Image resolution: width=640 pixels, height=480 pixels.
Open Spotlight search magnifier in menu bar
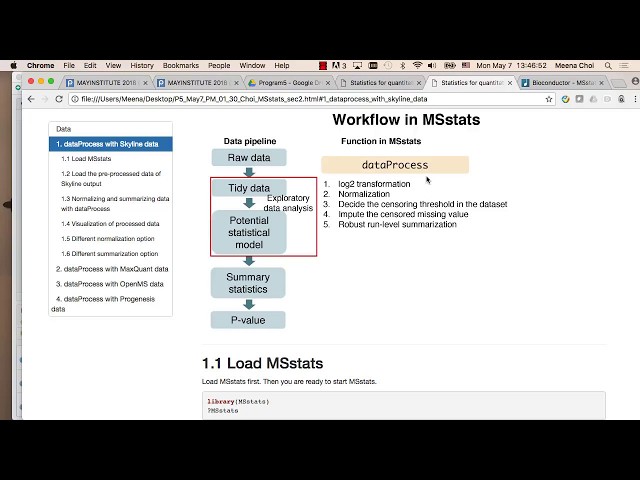608,65
